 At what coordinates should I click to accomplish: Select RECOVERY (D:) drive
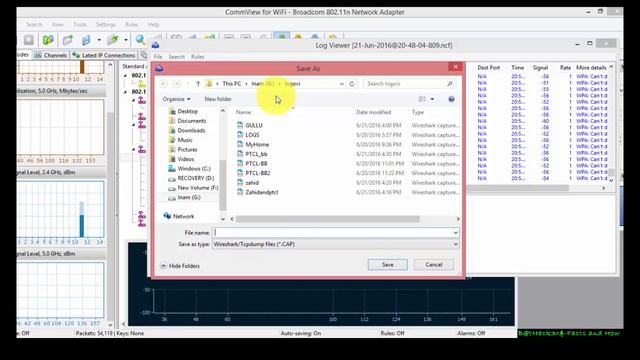(196, 178)
